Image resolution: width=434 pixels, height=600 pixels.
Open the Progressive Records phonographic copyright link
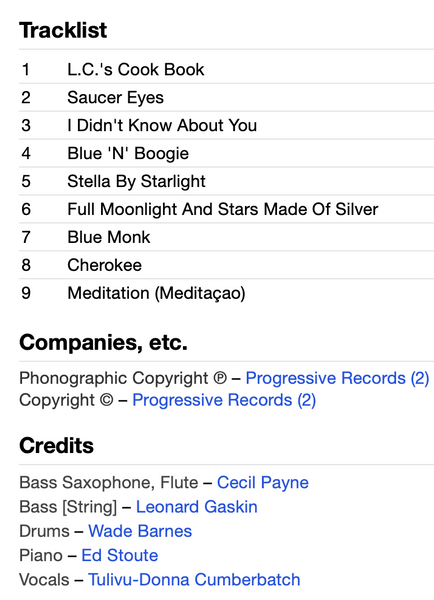click(x=337, y=378)
